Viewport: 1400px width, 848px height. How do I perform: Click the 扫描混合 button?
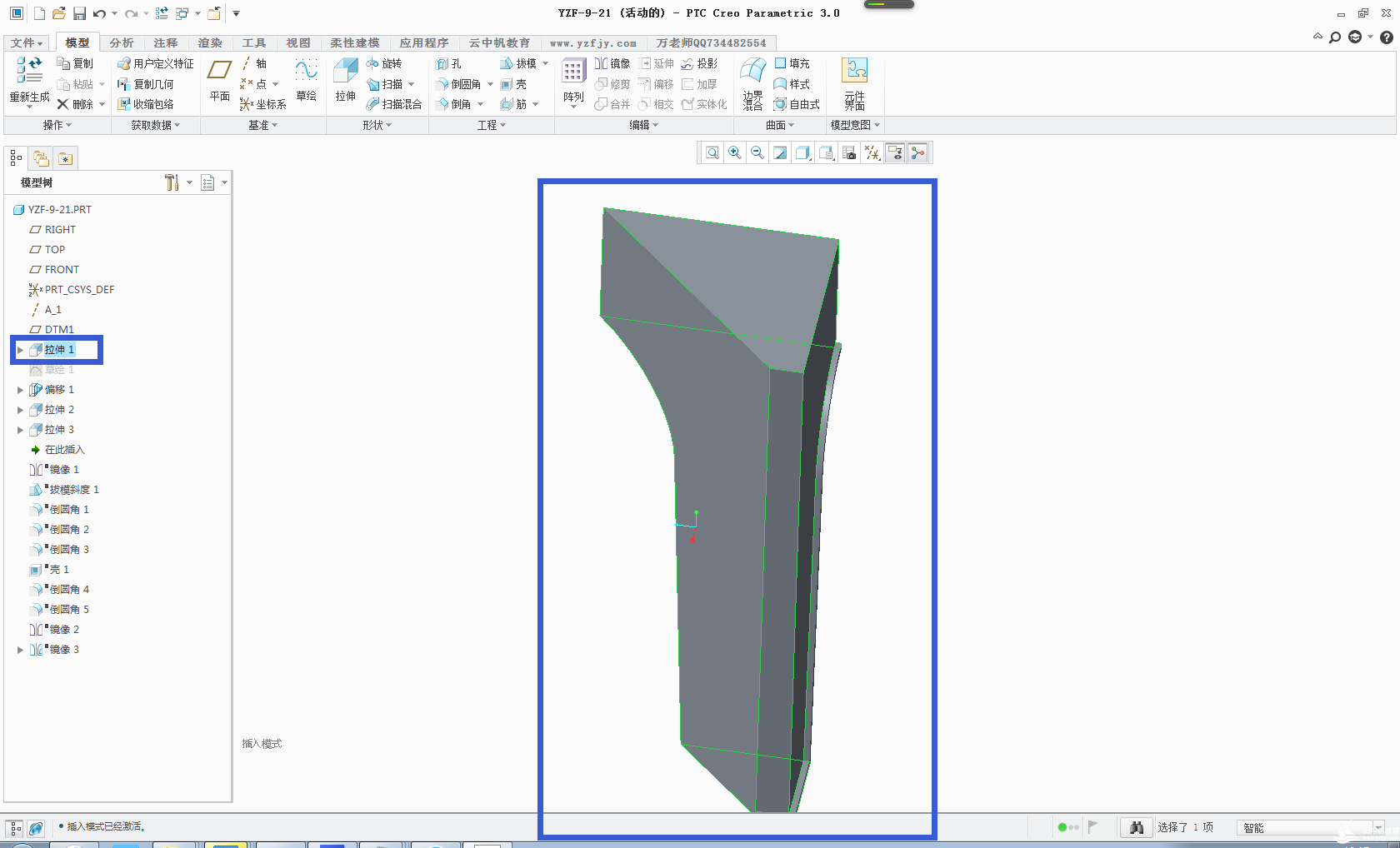coord(394,104)
